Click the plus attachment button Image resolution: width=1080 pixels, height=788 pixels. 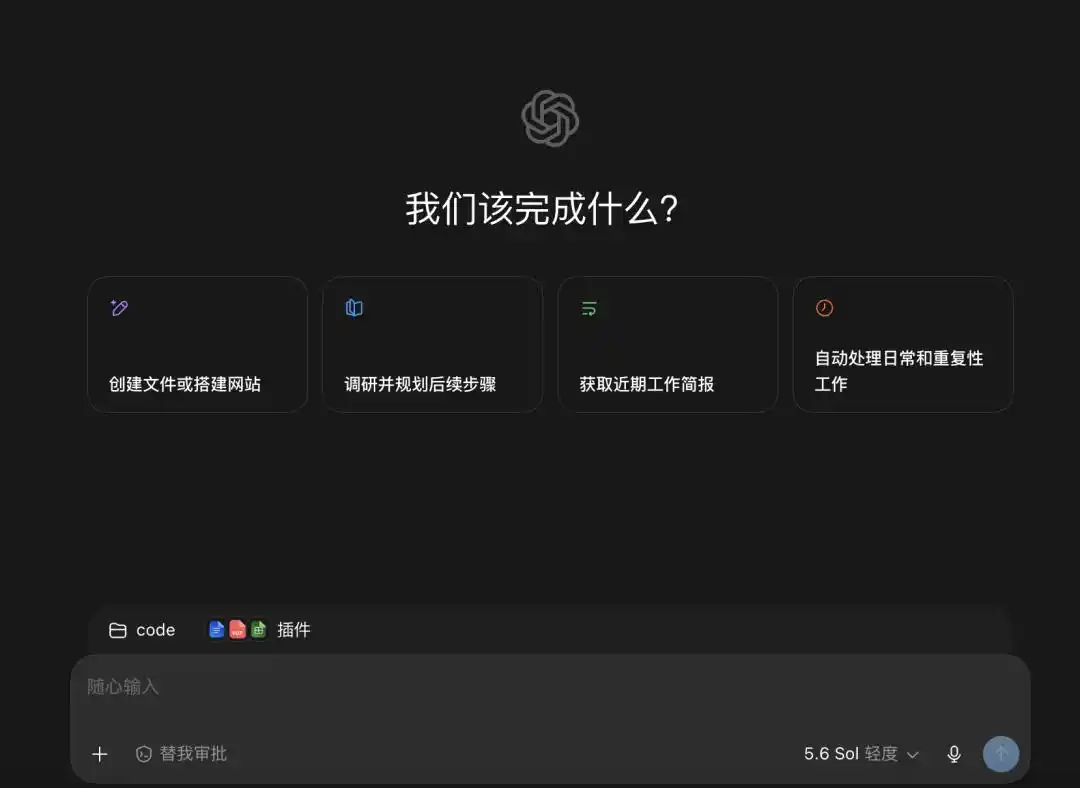coord(100,754)
